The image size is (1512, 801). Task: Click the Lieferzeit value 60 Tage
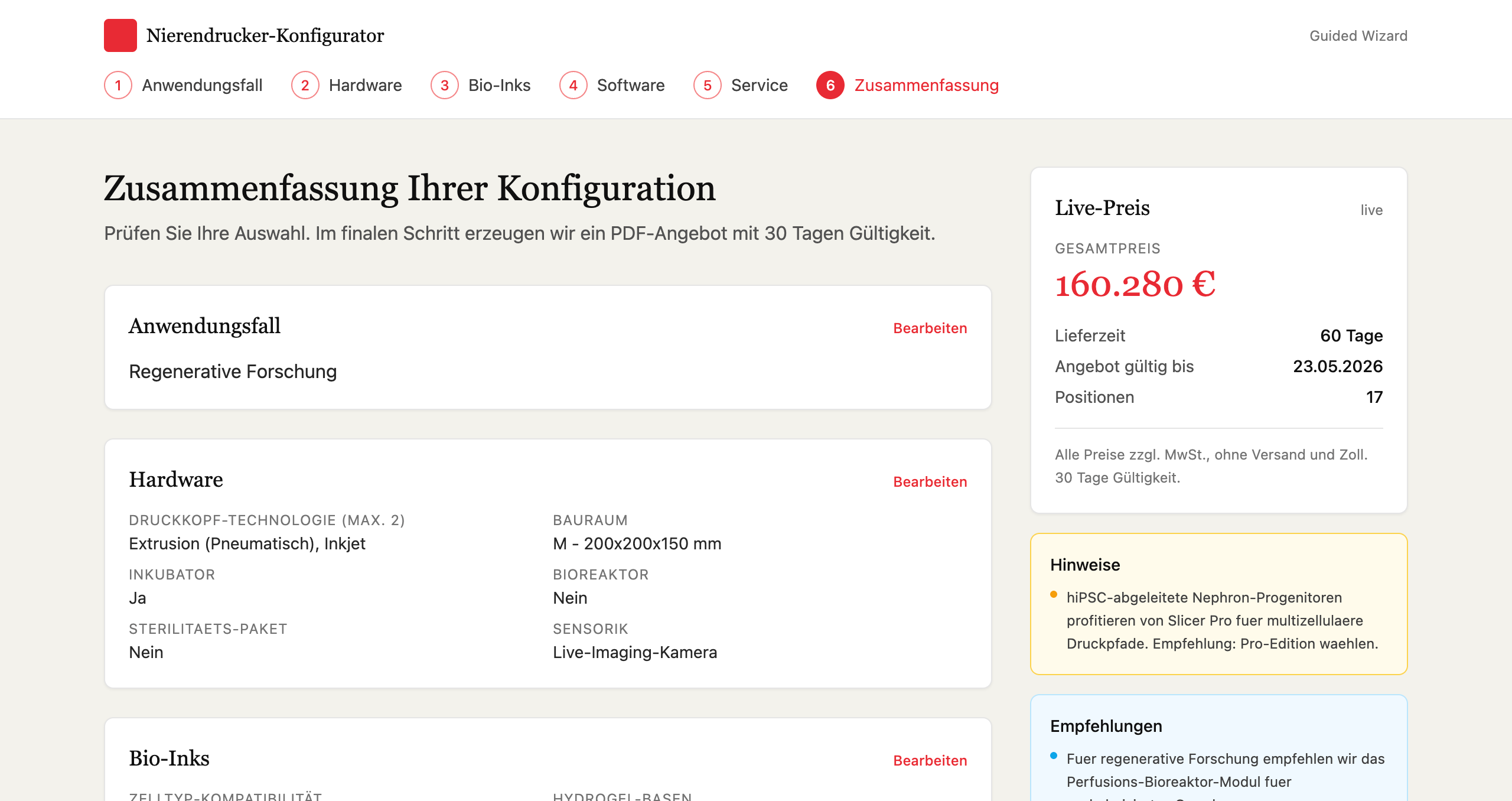1351,336
